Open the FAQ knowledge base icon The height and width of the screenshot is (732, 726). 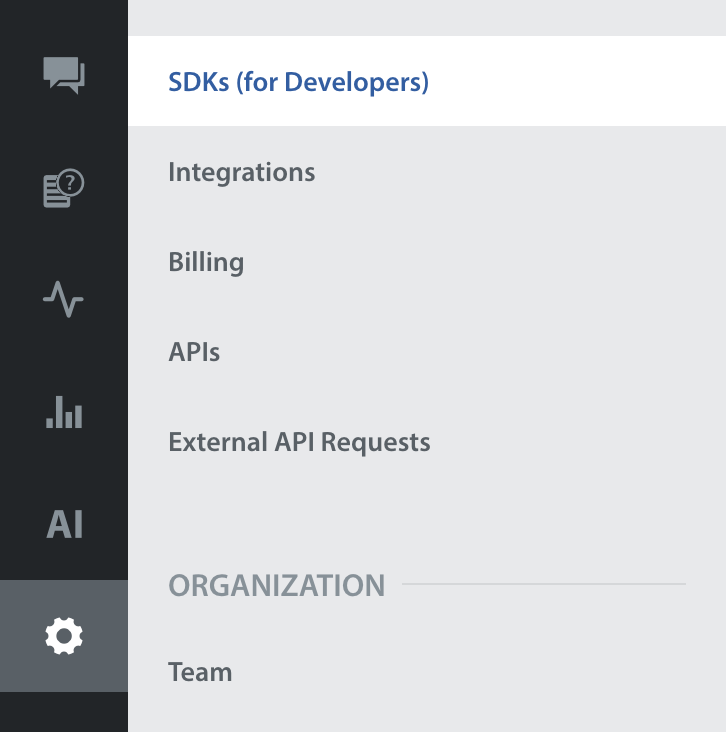62,189
